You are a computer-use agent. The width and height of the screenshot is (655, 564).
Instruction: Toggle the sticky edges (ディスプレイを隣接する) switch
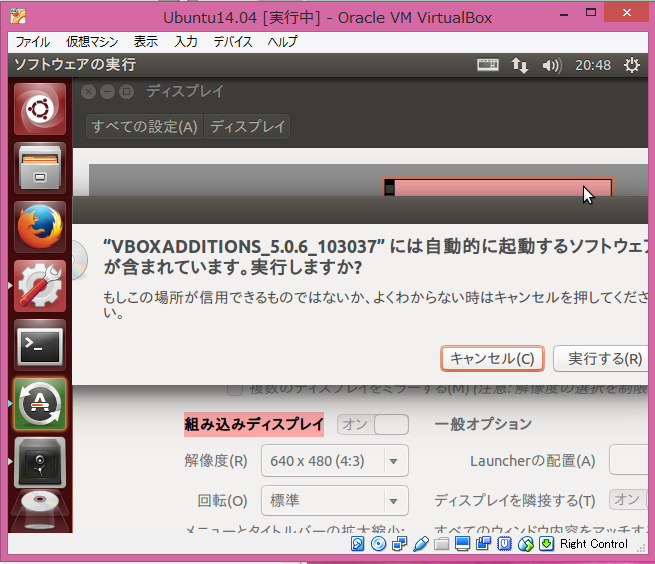click(629, 500)
